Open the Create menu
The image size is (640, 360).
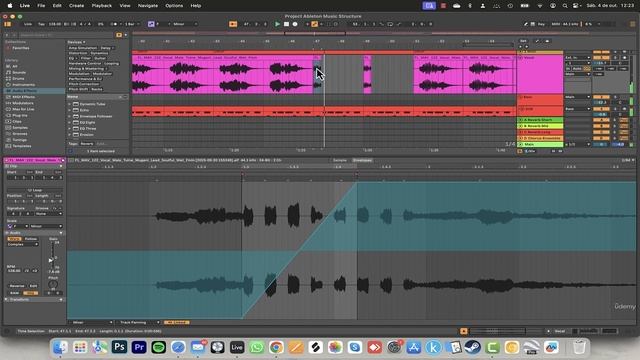[x=76, y=6]
